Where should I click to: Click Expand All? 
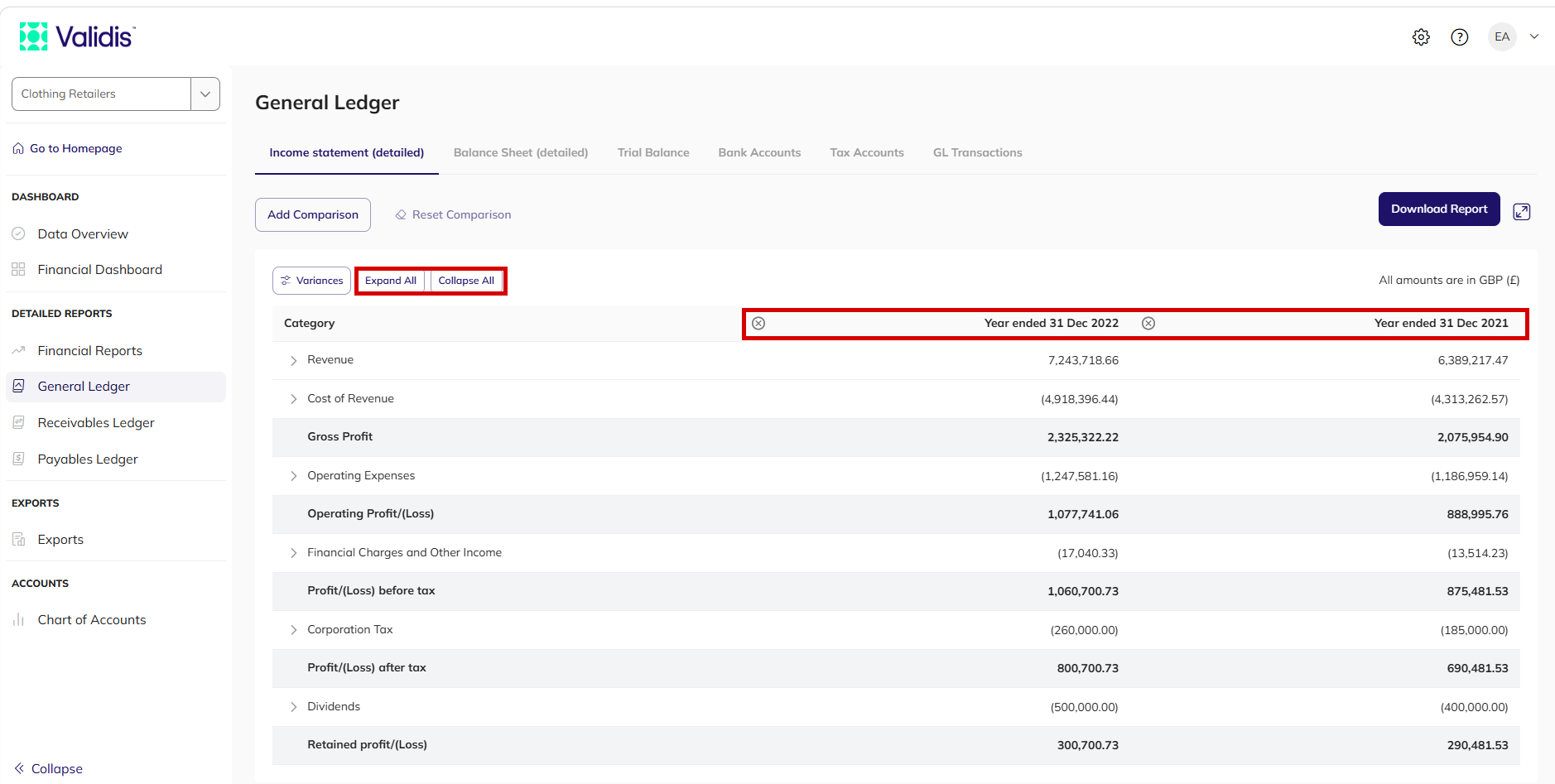[x=391, y=281]
